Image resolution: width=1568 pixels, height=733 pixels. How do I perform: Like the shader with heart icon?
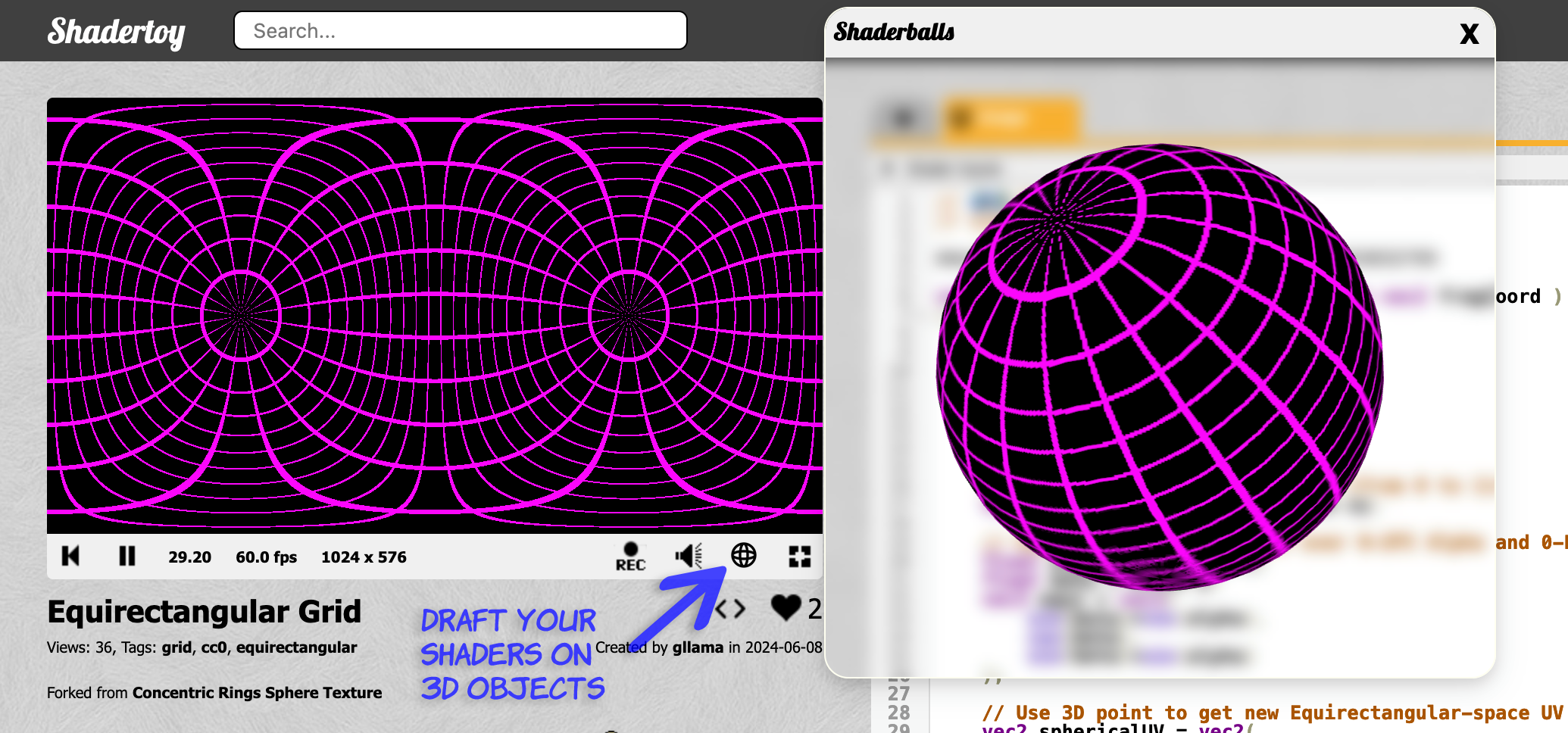pyautogui.click(x=786, y=607)
